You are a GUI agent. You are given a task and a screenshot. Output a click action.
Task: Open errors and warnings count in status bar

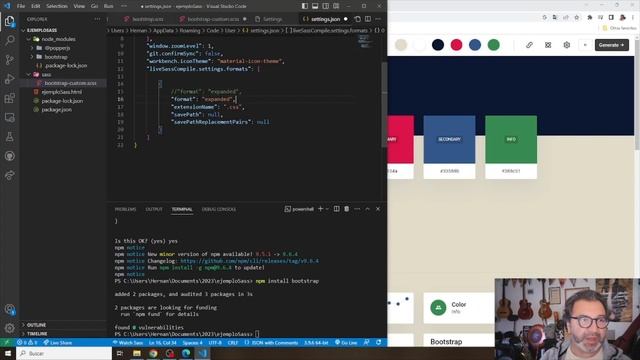pos(27,343)
